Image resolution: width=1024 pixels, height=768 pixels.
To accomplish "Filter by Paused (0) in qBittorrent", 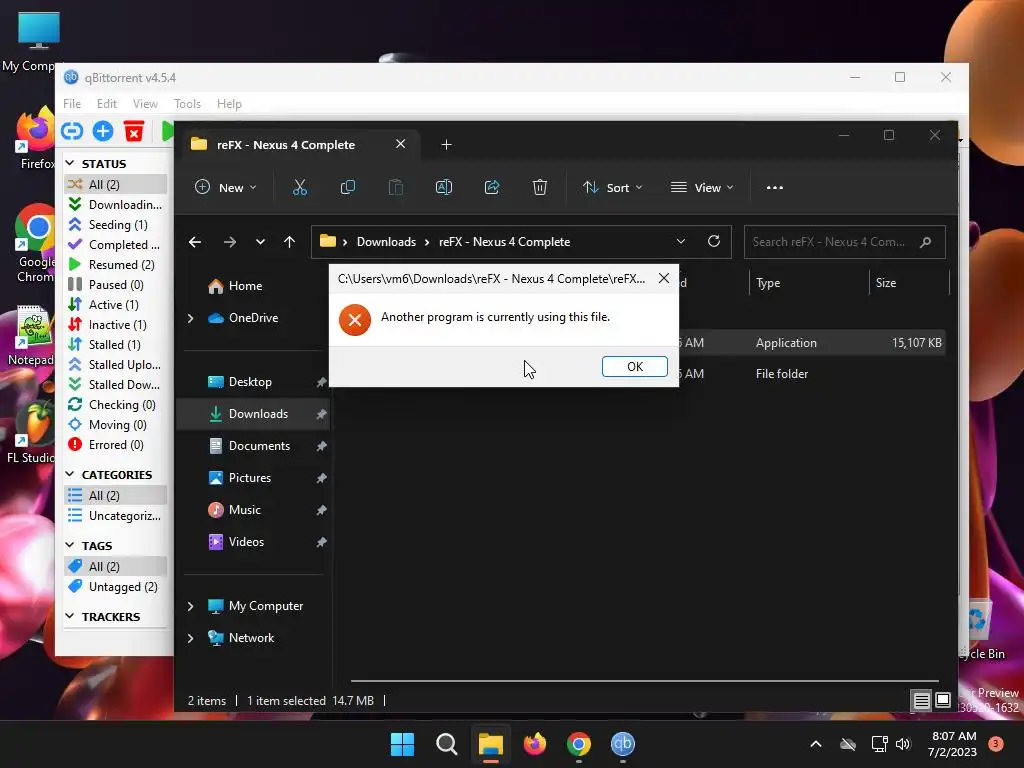I will coord(116,285).
